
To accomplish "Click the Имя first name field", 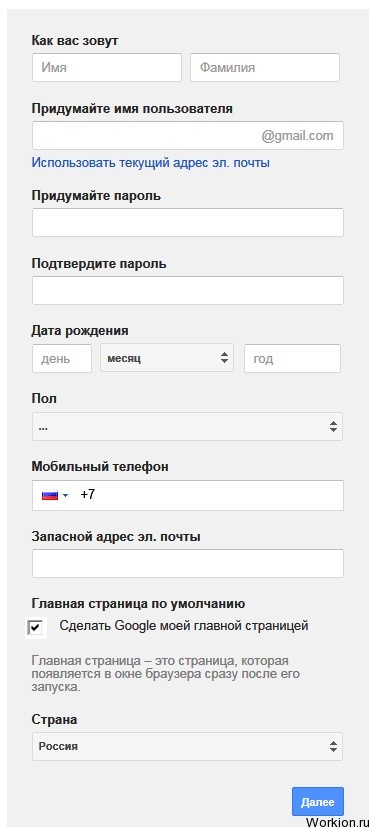I will coord(107,68).
